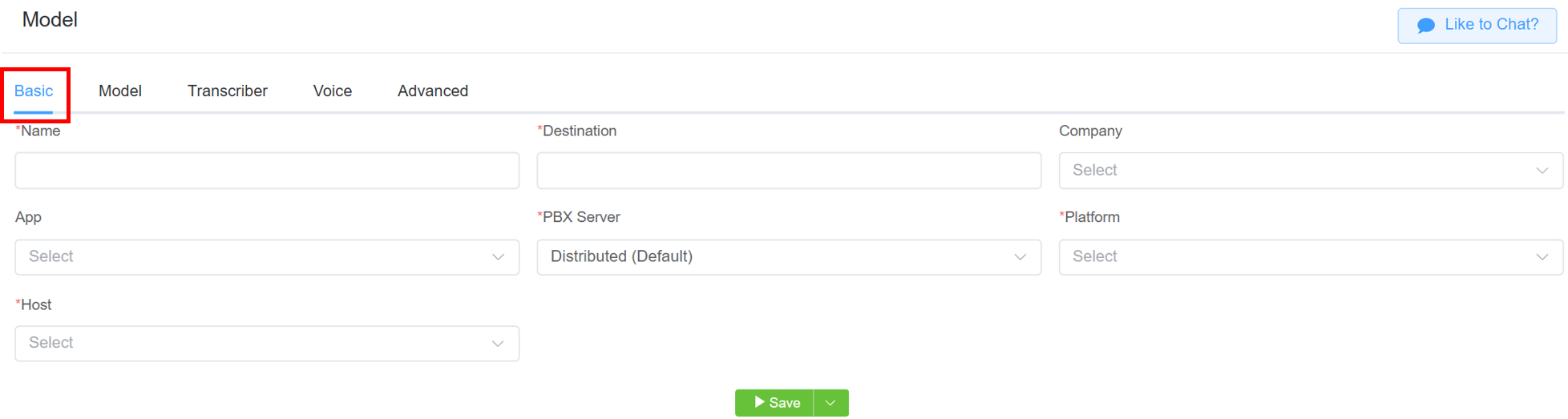Click into the Destination input box
This screenshot has height=419, width=1568.
pyautogui.click(x=788, y=171)
